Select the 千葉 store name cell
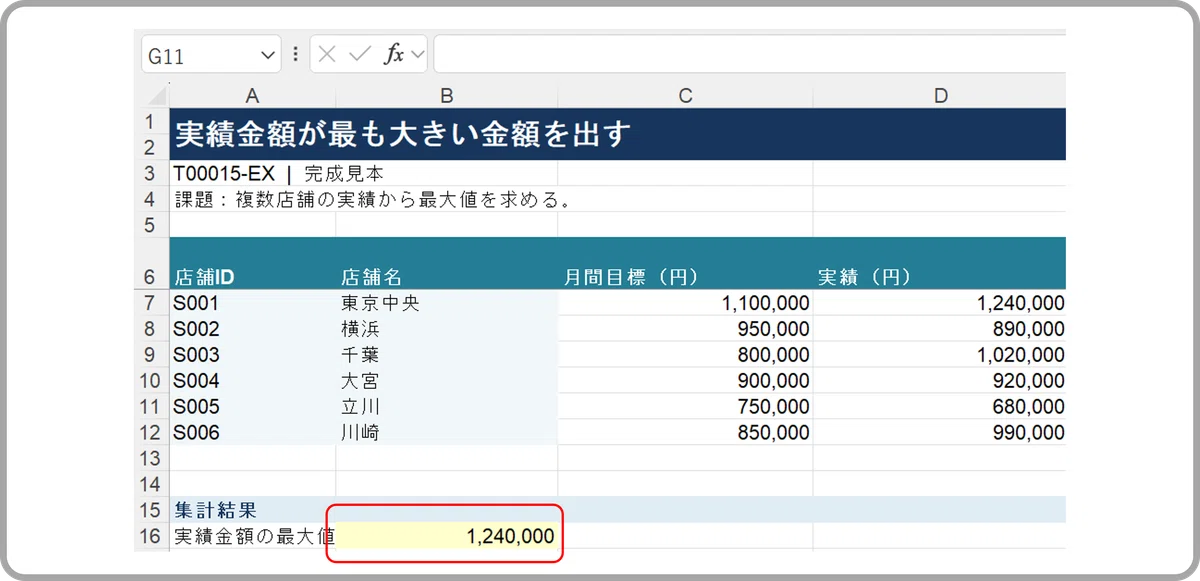Viewport: 1200px width, 581px height. tap(447, 355)
